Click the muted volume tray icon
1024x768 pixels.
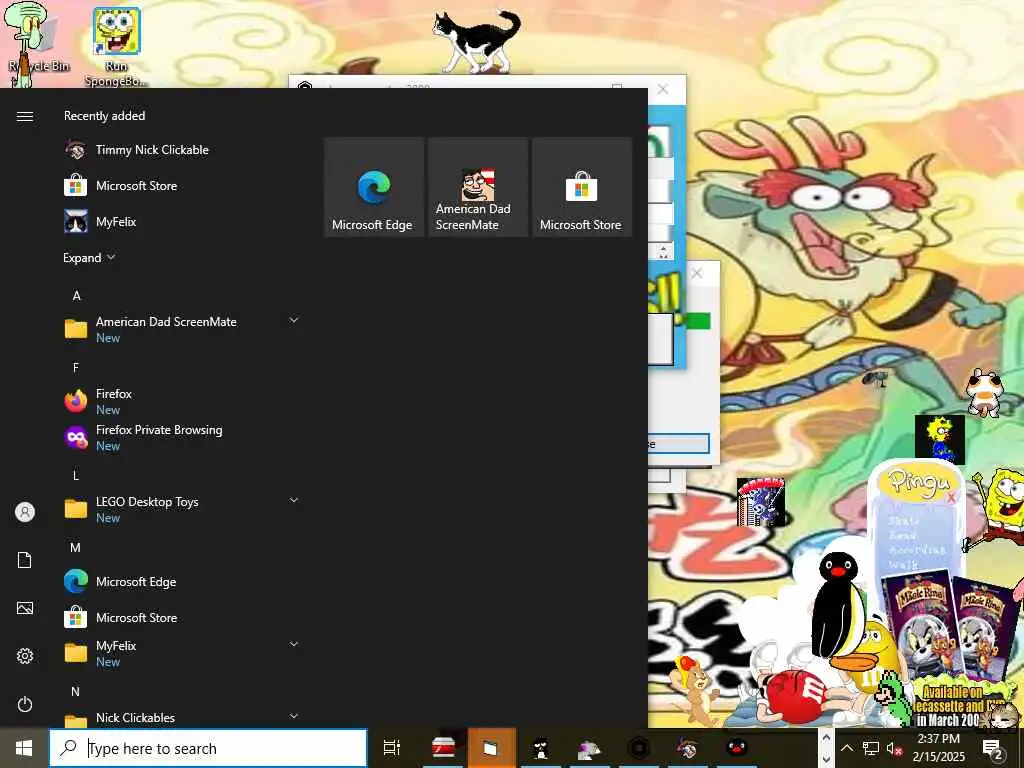click(894, 748)
